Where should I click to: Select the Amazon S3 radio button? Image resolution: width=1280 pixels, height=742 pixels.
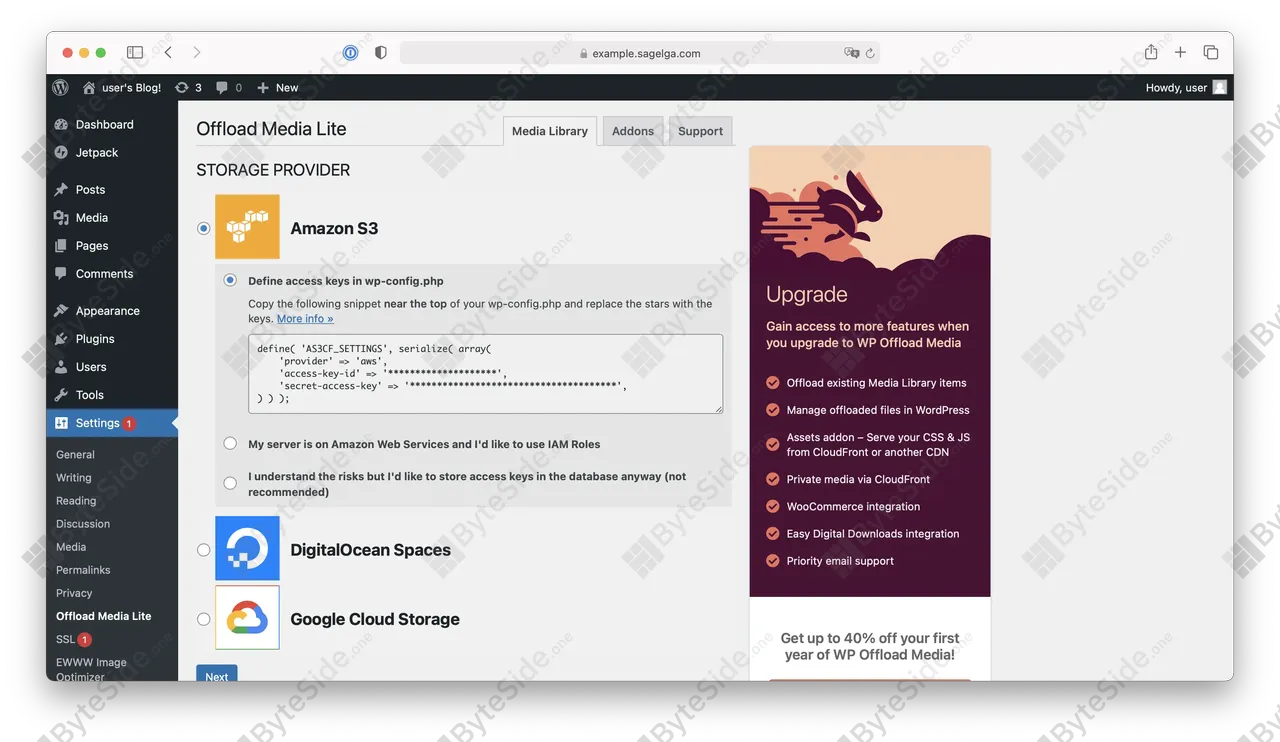point(204,228)
